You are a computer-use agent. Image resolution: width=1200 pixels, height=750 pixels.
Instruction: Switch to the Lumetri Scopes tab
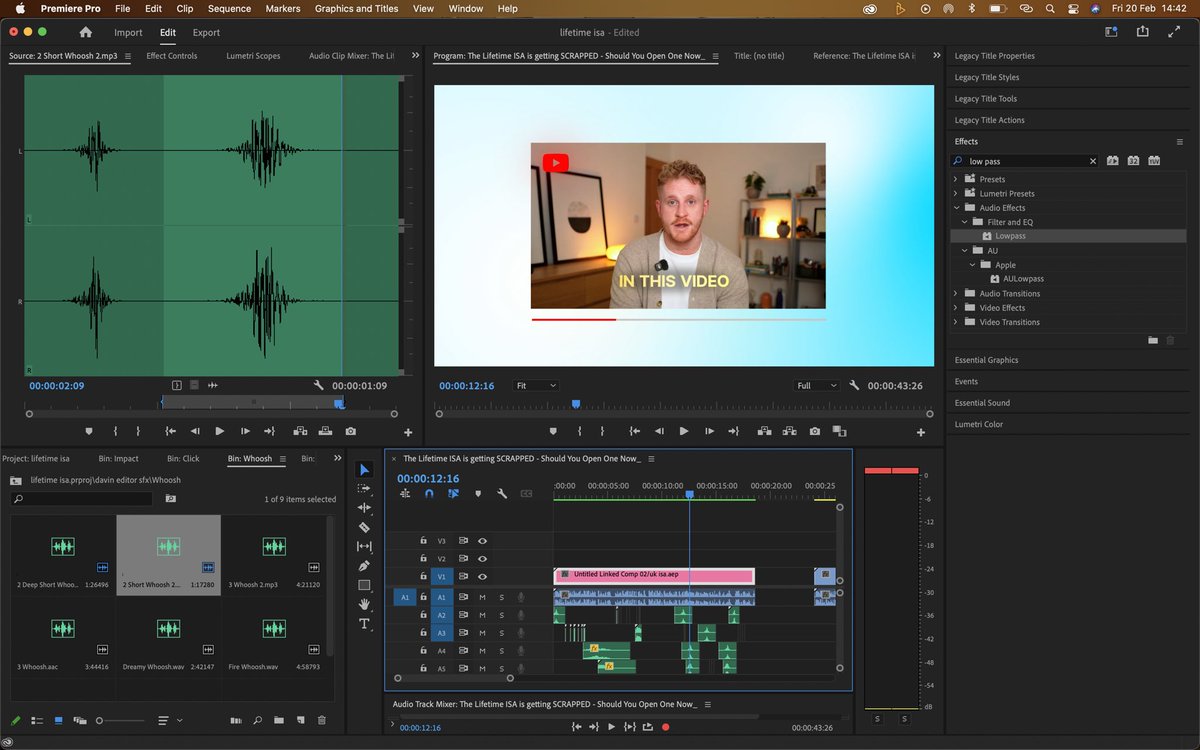(253, 56)
